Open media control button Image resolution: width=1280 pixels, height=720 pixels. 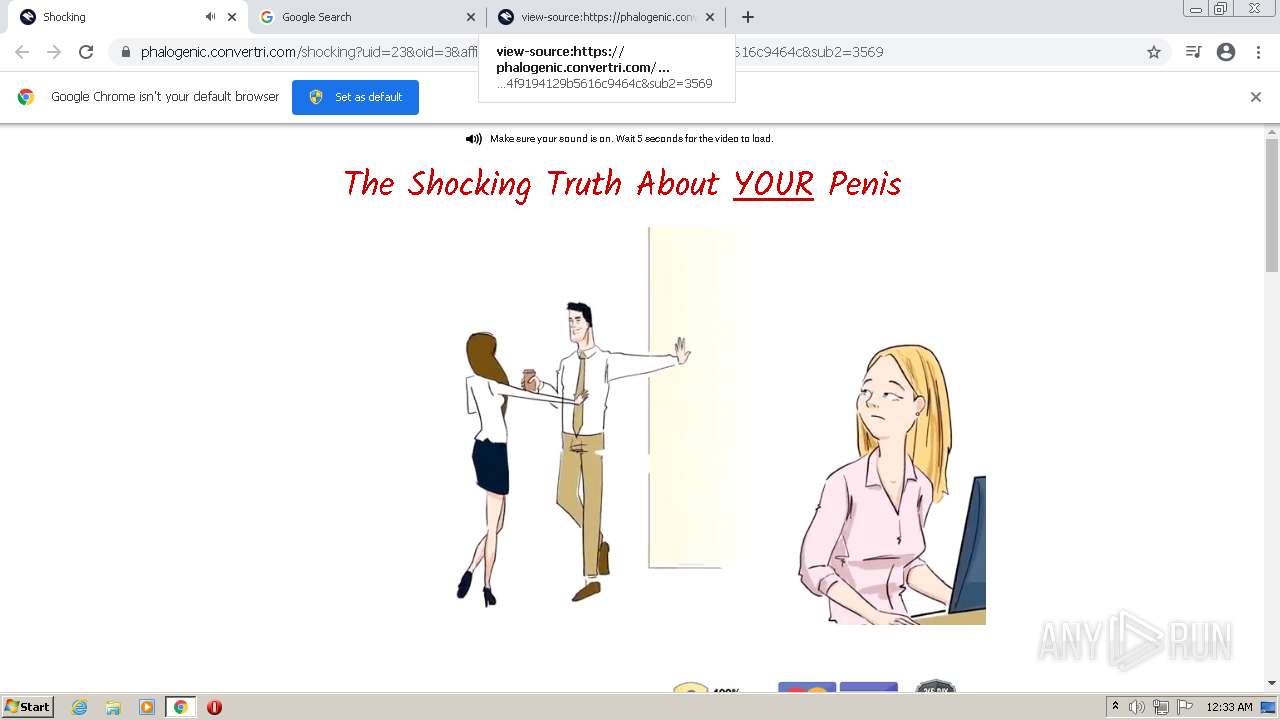pyautogui.click(x=1193, y=52)
